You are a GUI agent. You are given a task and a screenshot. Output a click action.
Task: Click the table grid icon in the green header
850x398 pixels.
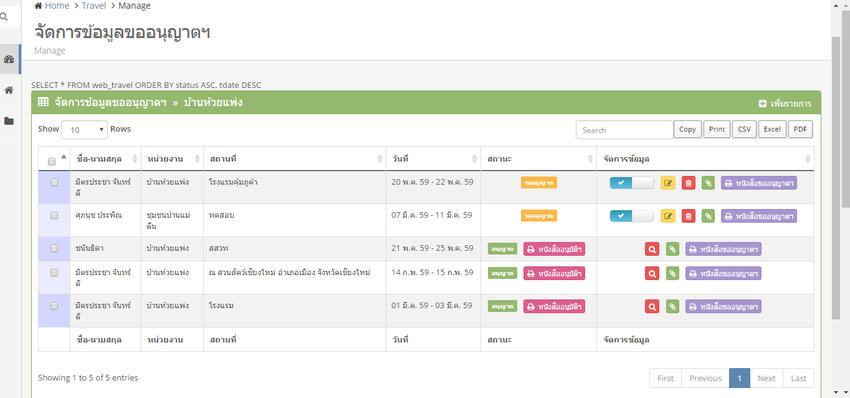point(43,102)
